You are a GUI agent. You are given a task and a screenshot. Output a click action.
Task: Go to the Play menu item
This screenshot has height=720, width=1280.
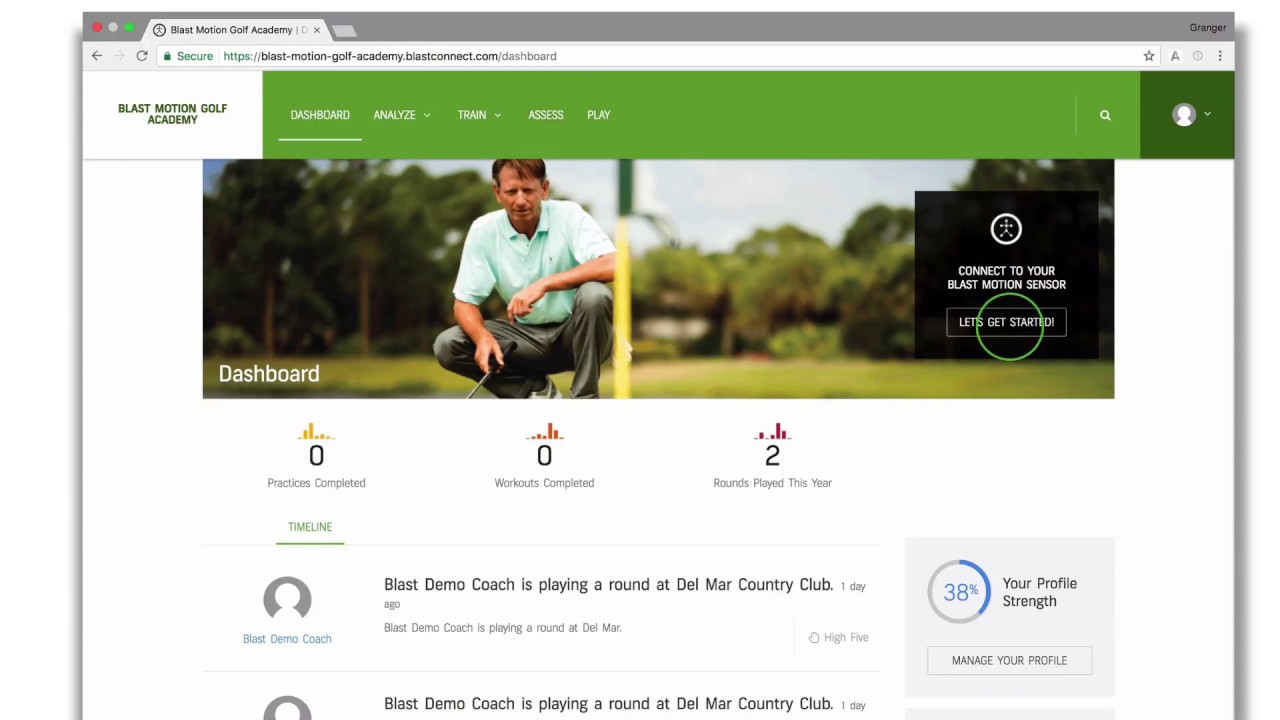(599, 115)
